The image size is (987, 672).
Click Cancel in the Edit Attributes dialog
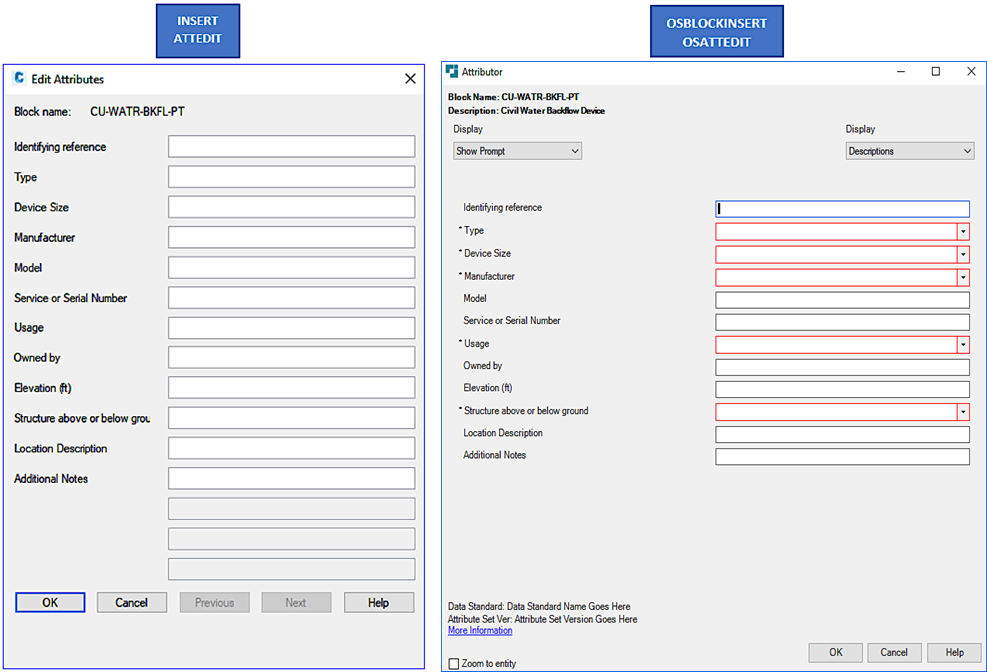click(x=132, y=603)
